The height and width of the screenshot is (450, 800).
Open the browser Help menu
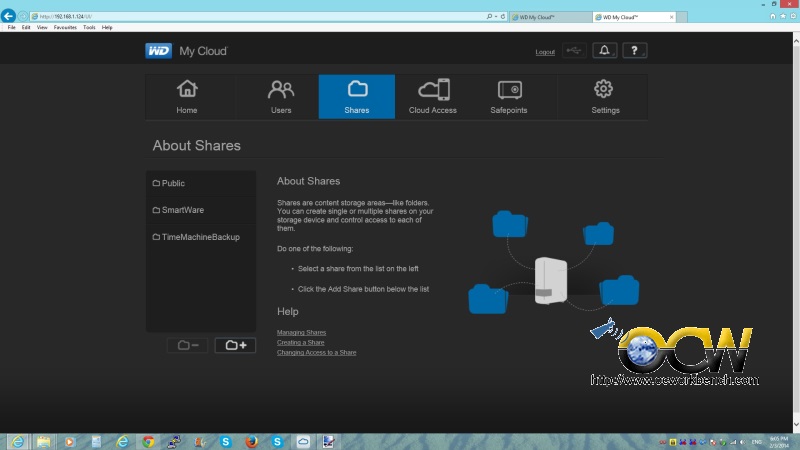(x=107, y=28)
